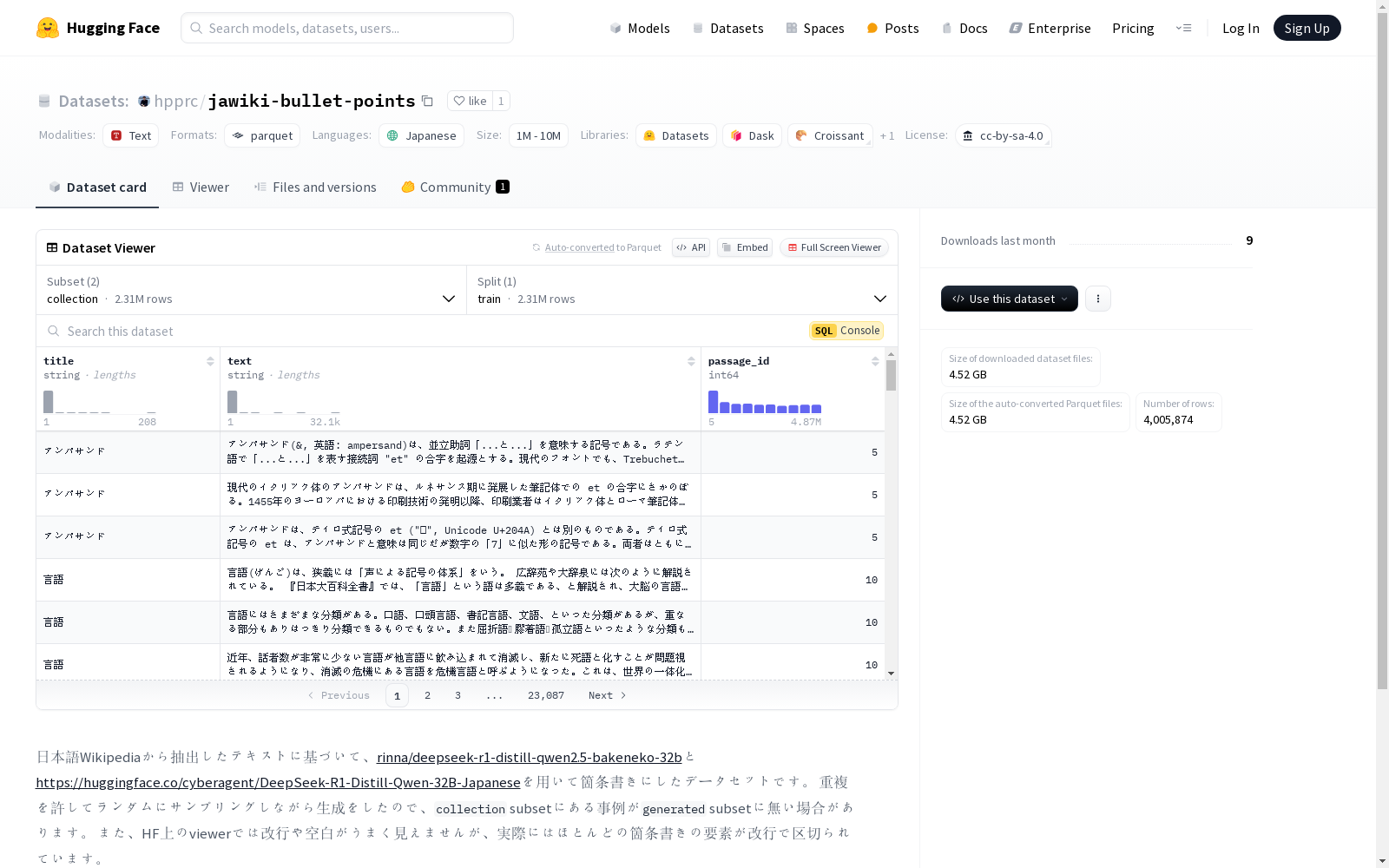Open the Embed button
The width and height of the screenshot is (1389, 868).
pyautogui.click(x=745, y=247)
